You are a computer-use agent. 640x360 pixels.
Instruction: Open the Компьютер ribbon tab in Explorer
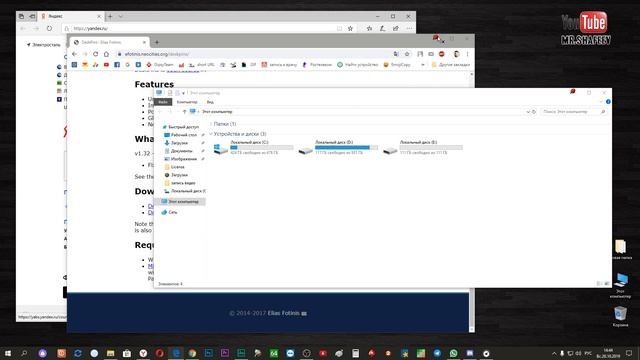tap(187, 102)
